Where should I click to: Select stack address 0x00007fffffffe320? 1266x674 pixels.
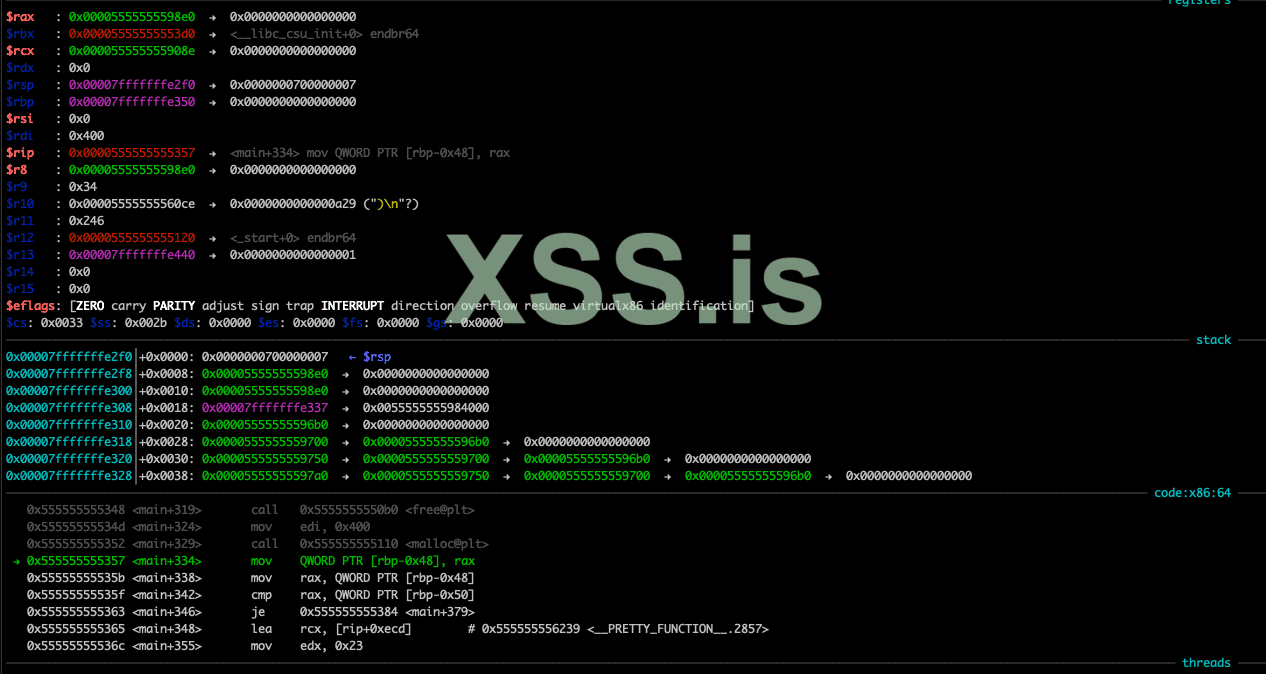click(x=69, y=459)
